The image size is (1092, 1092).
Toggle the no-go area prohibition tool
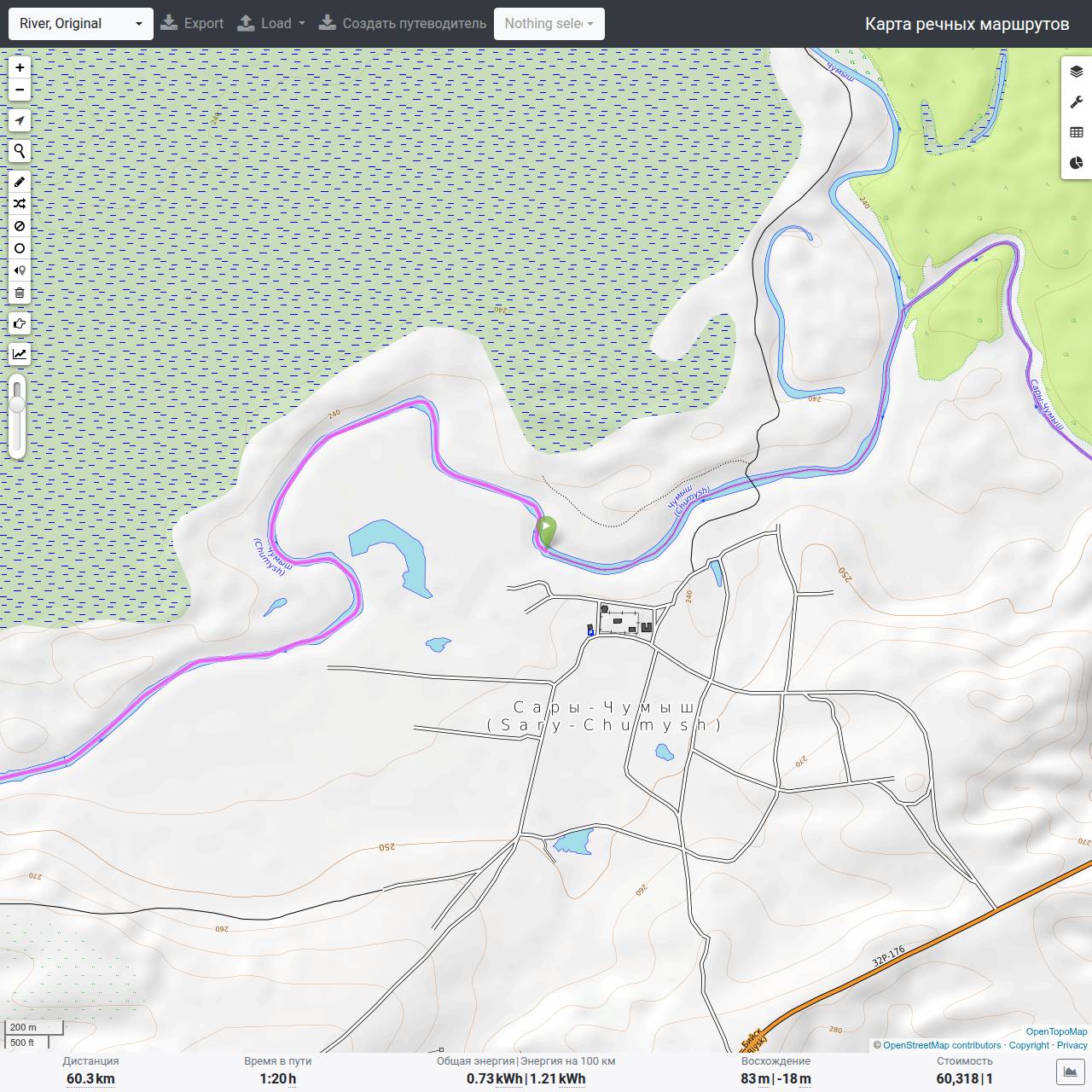(20, 226)
